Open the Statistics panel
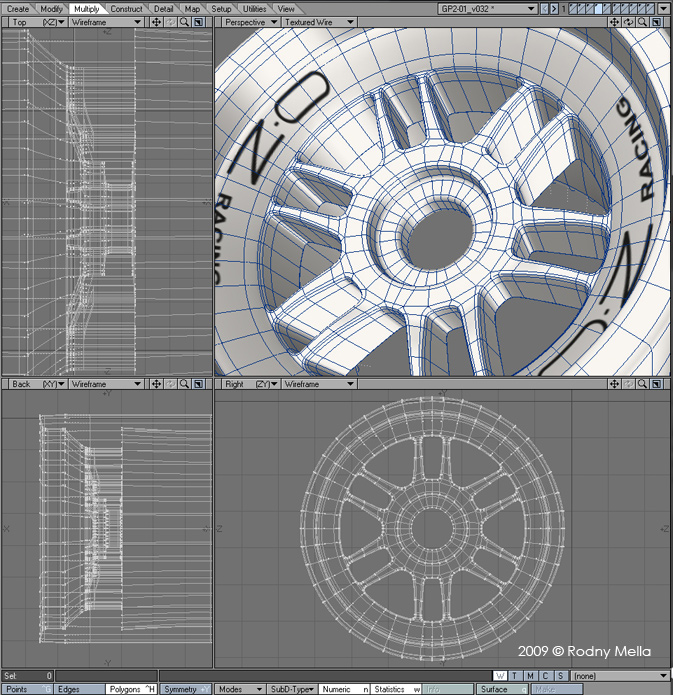This screenshot has width=673, height=695. click(395, 689)
